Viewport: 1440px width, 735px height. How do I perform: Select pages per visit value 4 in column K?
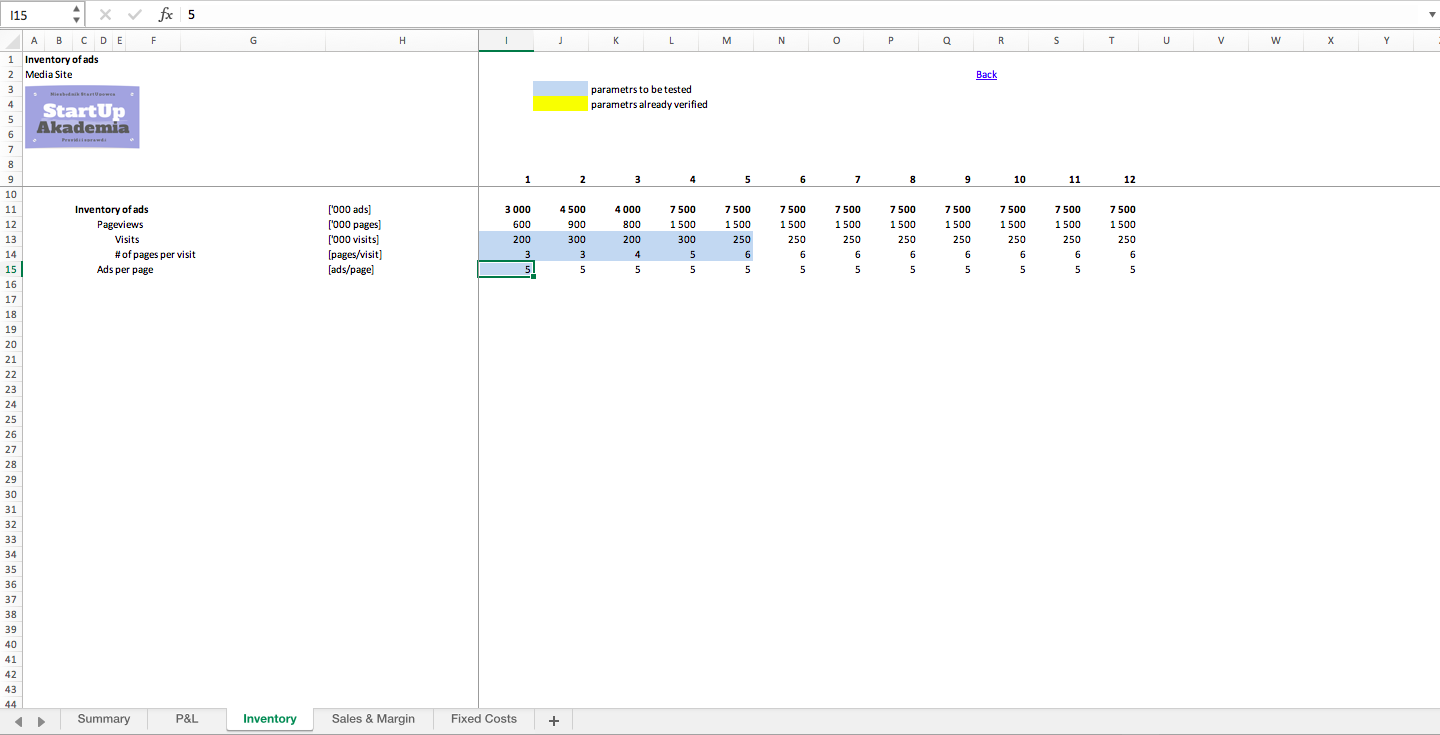click(616, 255)
